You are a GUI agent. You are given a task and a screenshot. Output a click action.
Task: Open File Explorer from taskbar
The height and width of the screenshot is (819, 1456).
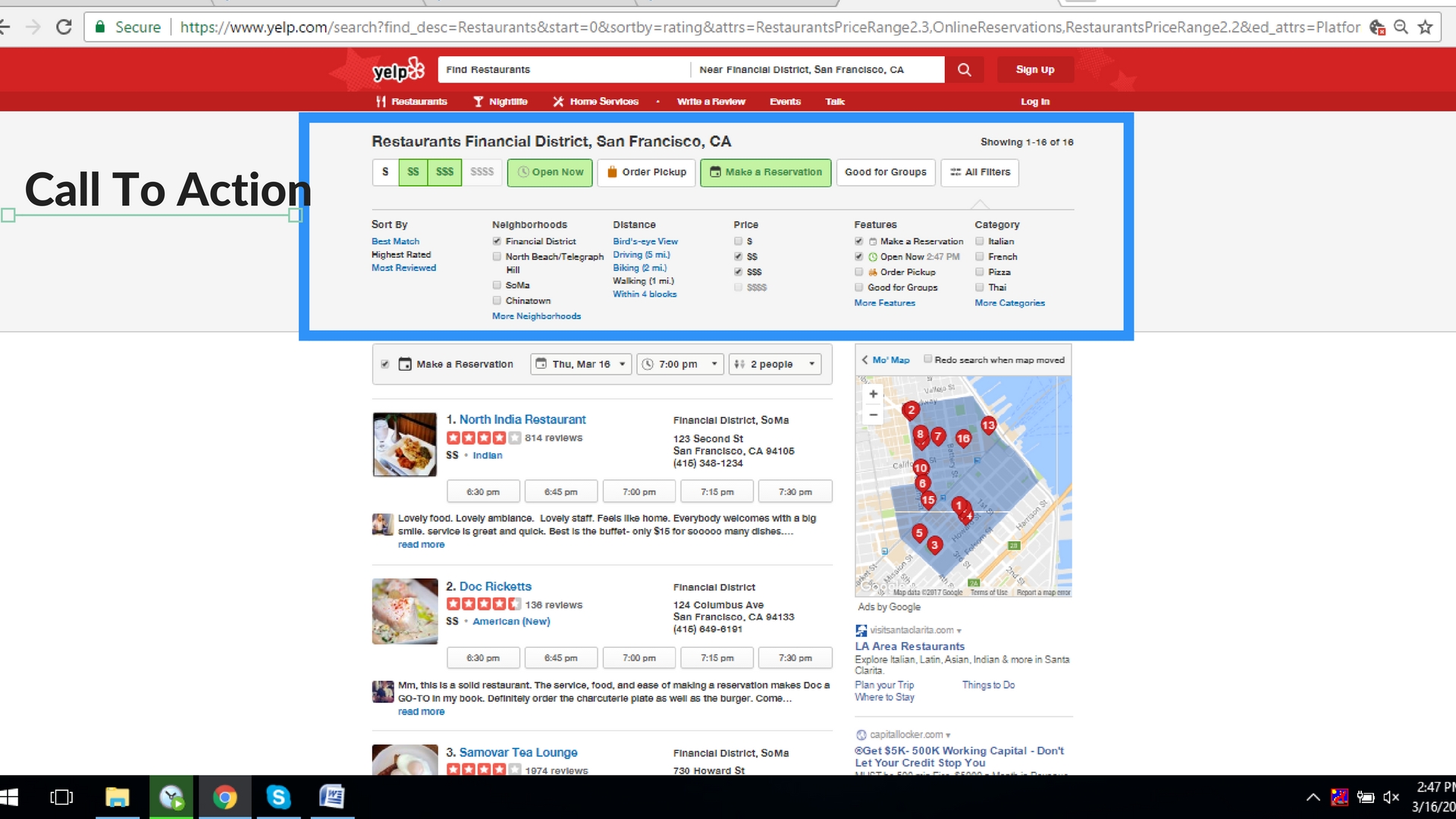pos(117,797)
